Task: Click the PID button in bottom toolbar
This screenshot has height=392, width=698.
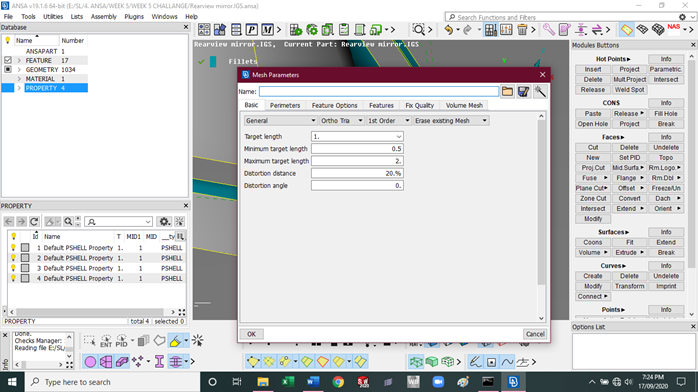Action: (x=121, y=341)
